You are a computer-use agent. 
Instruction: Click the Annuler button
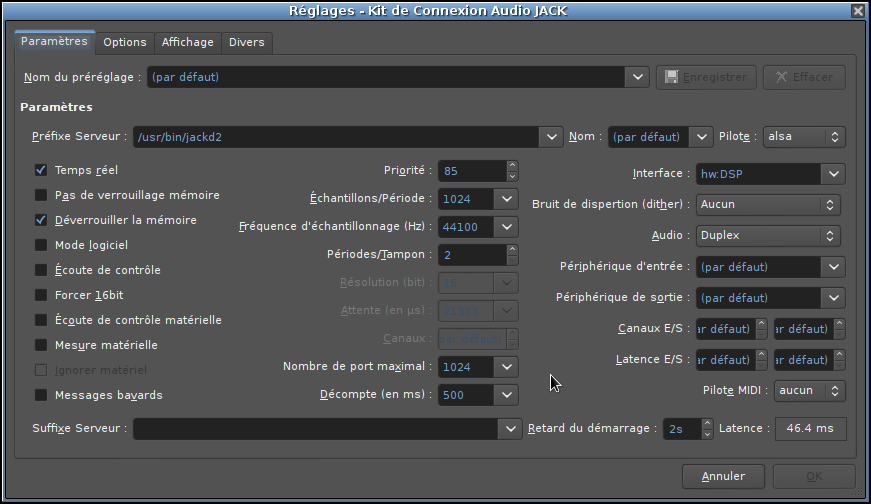723,476
